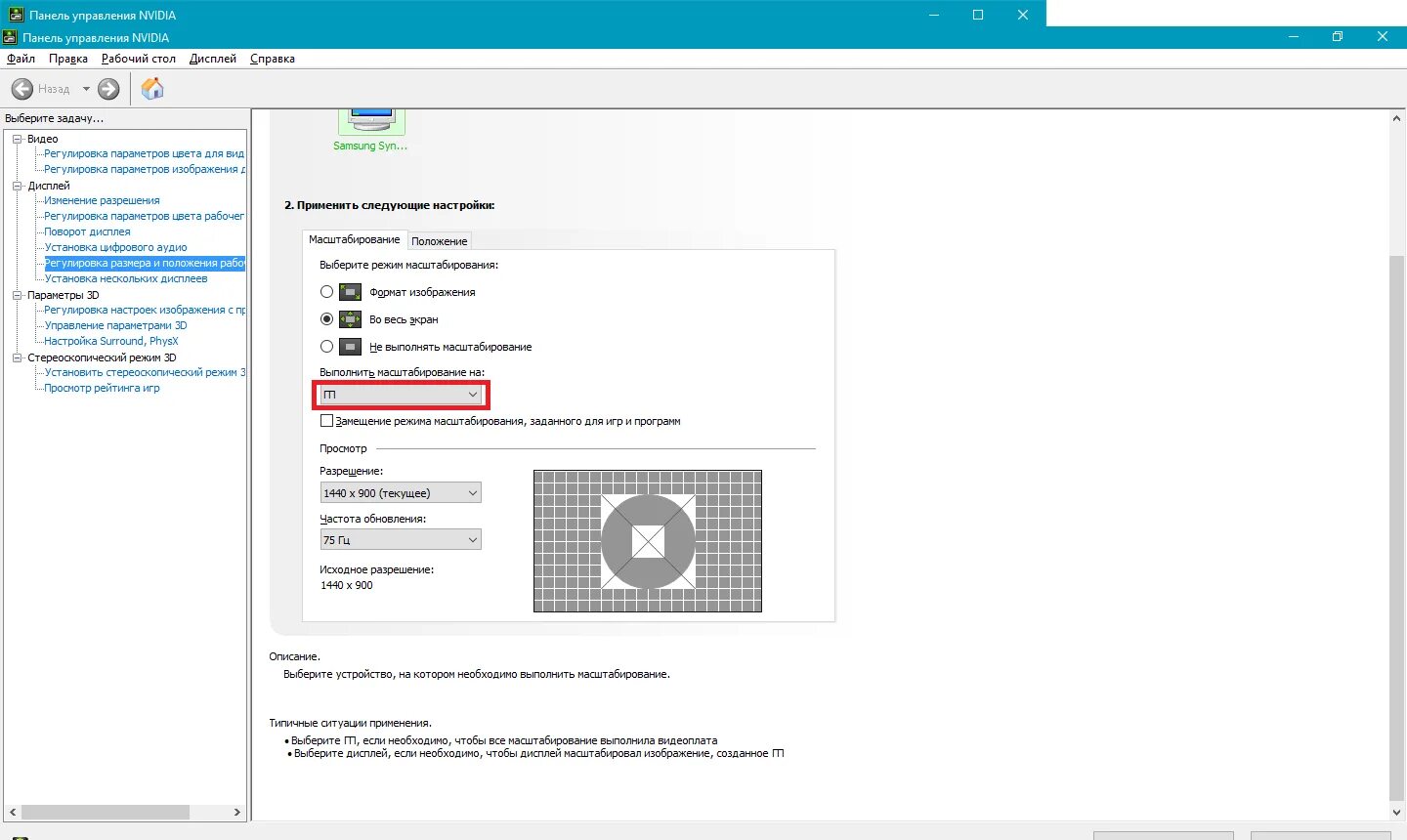
Task: Open Изменение разрешения page
Action: 102,200
